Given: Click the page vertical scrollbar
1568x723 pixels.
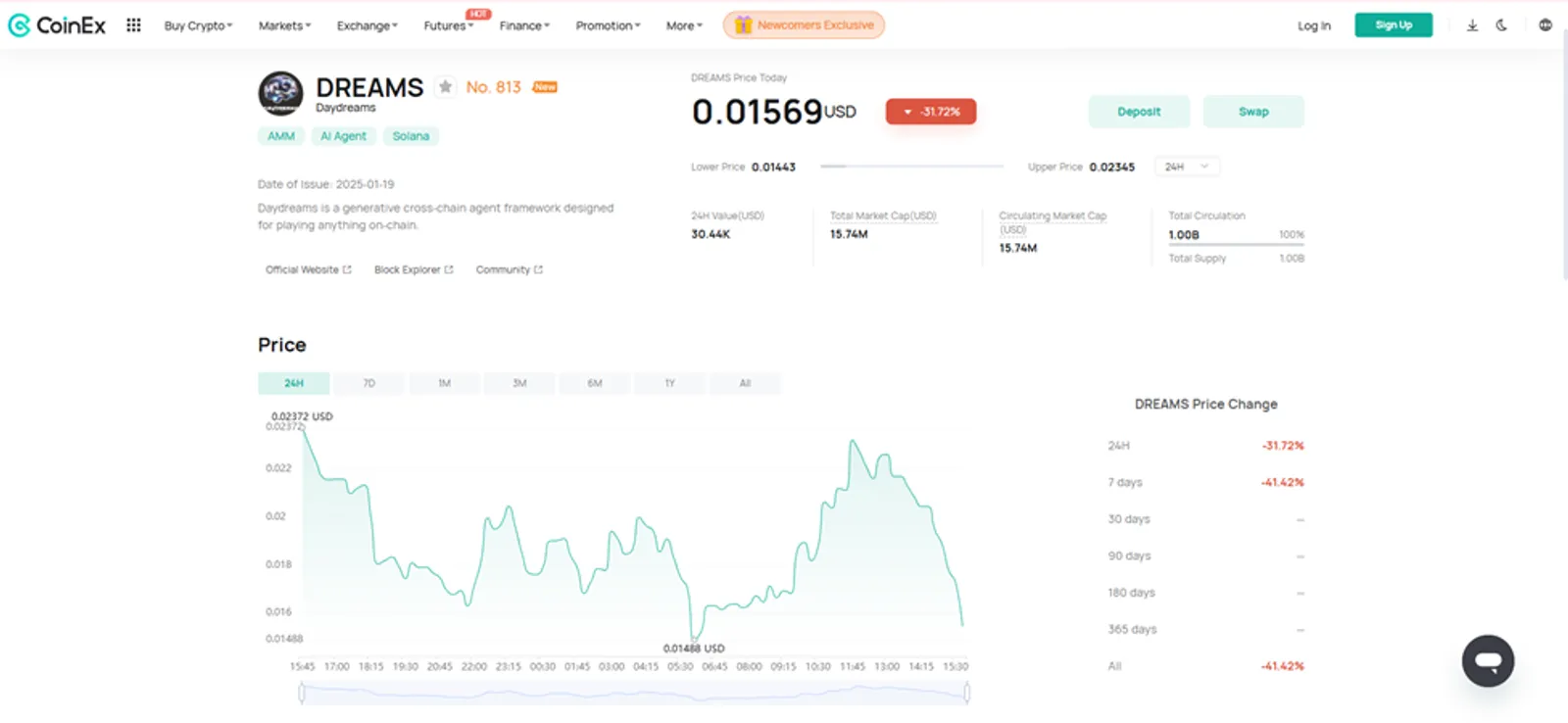Looking at the screenshot, I should pos(1564,157).
